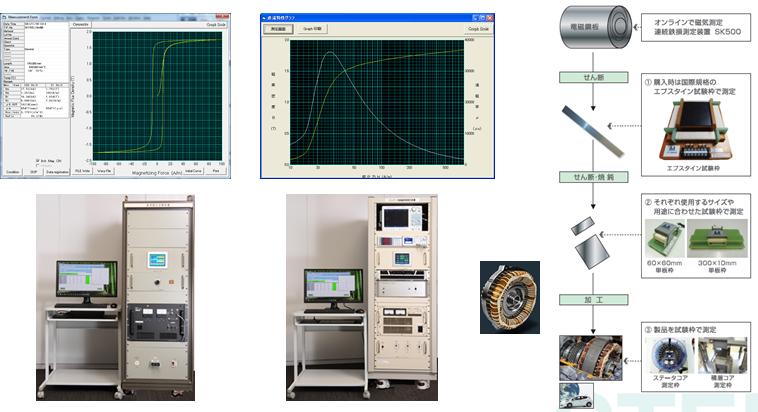Click the hysteresis loop B-H graph area
This screenshot has height=412, width=758.
coord(157,96)
